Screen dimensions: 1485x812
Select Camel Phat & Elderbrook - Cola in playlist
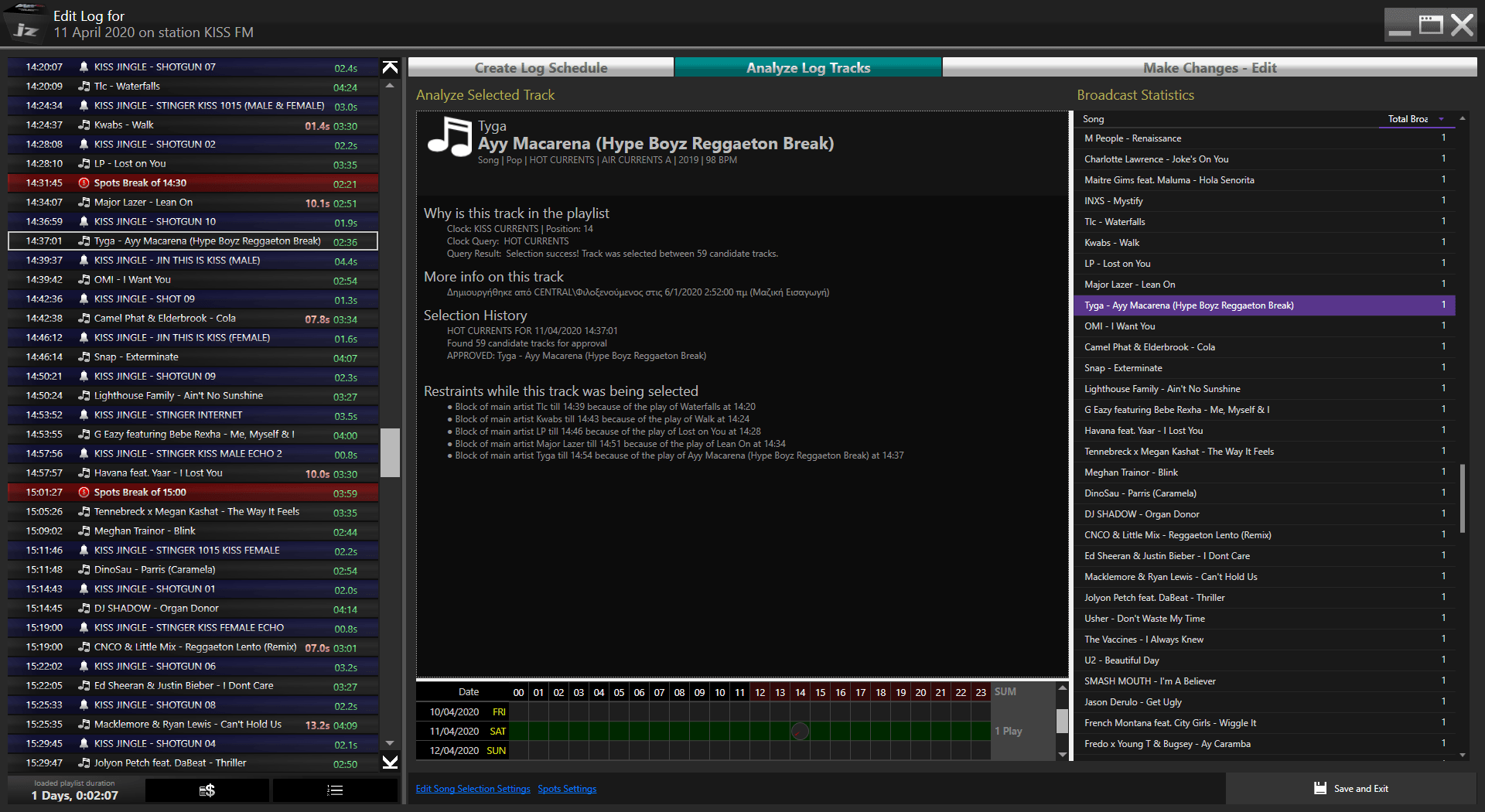pyautogui.click(x=193, y=319)
